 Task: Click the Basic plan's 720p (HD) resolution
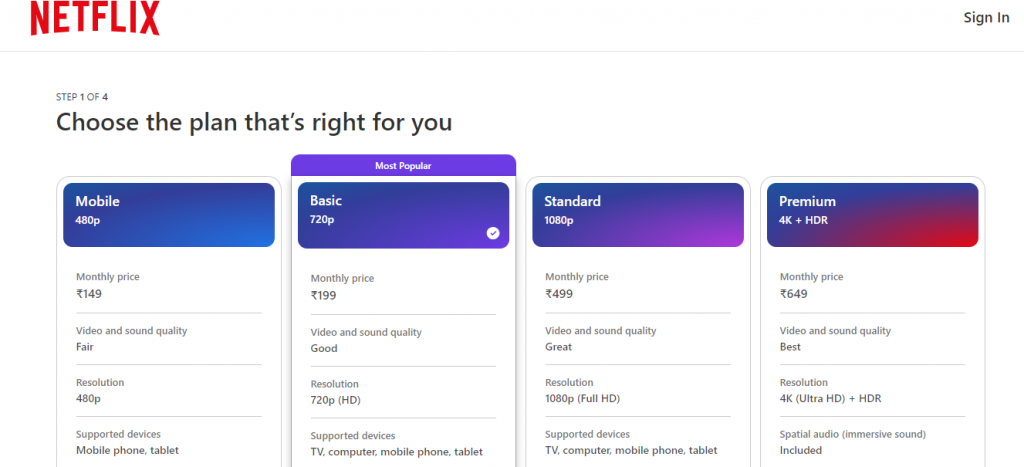[x=334, y=400]
